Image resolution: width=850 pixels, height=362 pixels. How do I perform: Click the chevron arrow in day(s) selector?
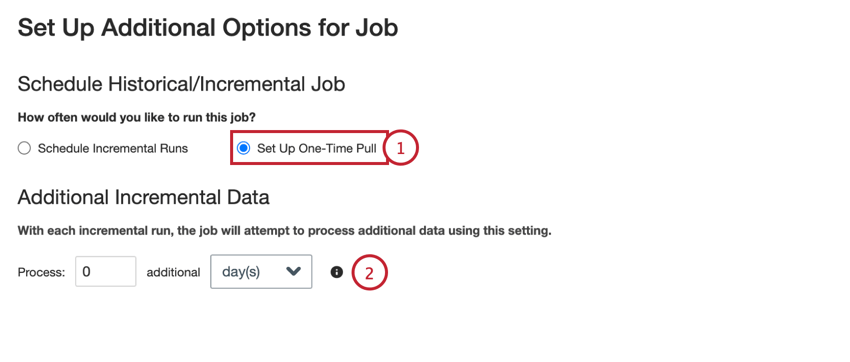[293, 271]
